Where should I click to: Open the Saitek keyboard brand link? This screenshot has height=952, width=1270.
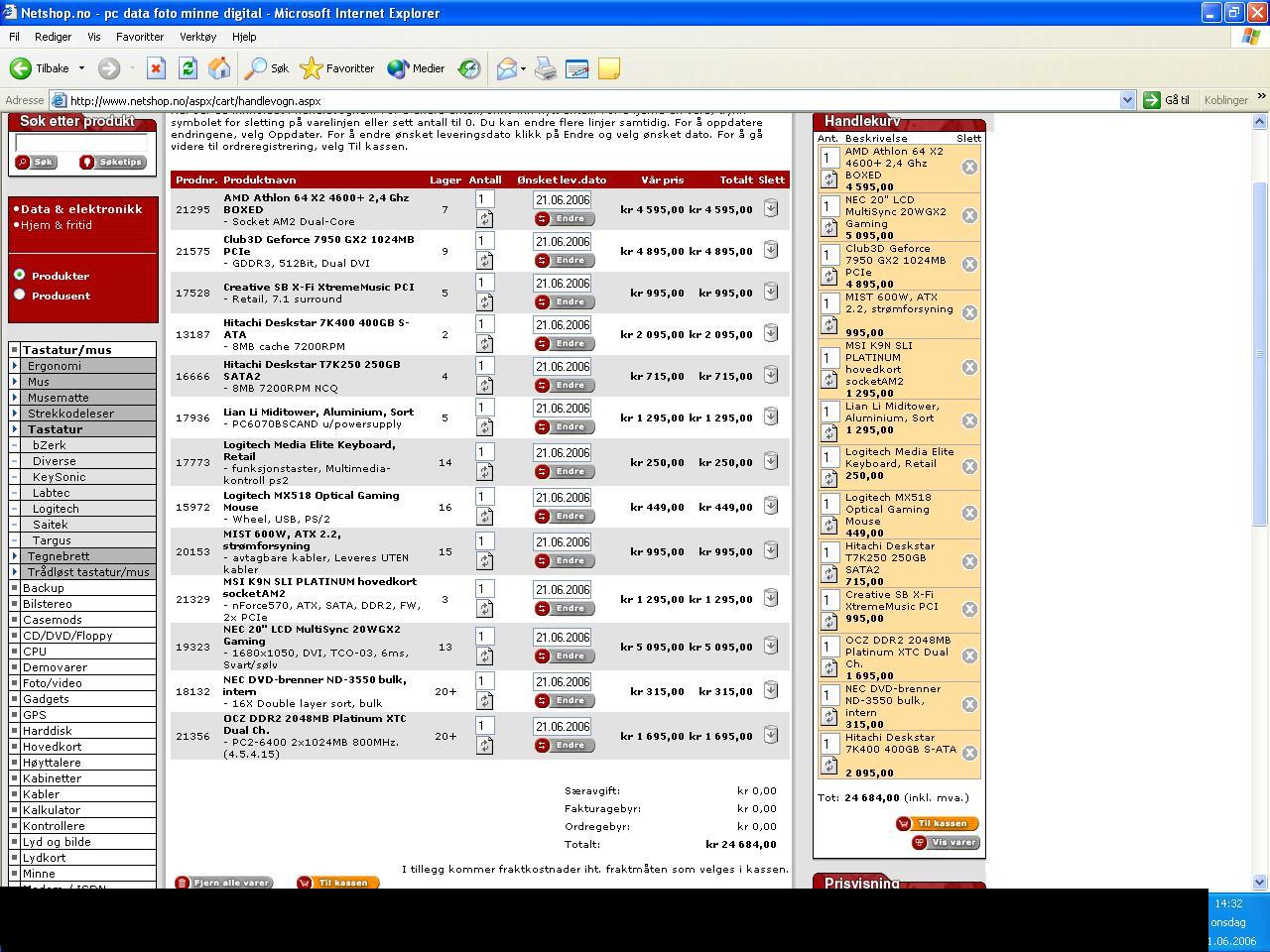click(x=50, y=525)
